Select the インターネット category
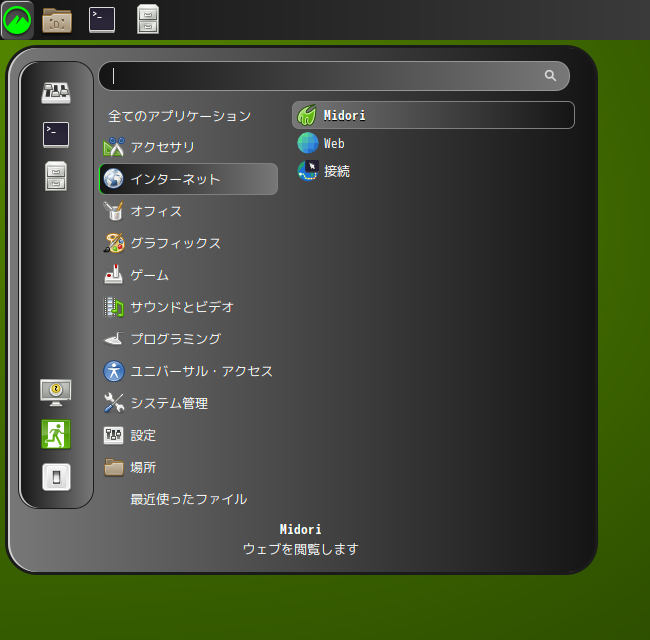The height and width of the screenshot is (640, 650). pyautogui.click(x=189, y=179)
